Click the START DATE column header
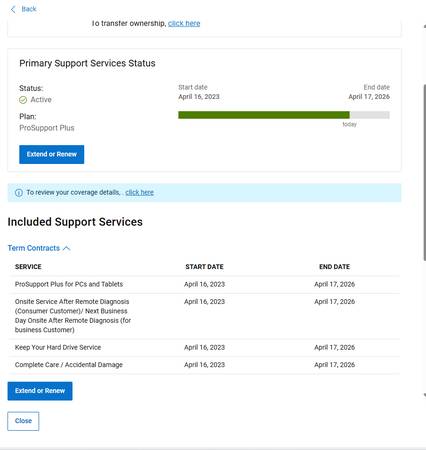The width and height of the screenshot is (426, 450). coord(204,267)
